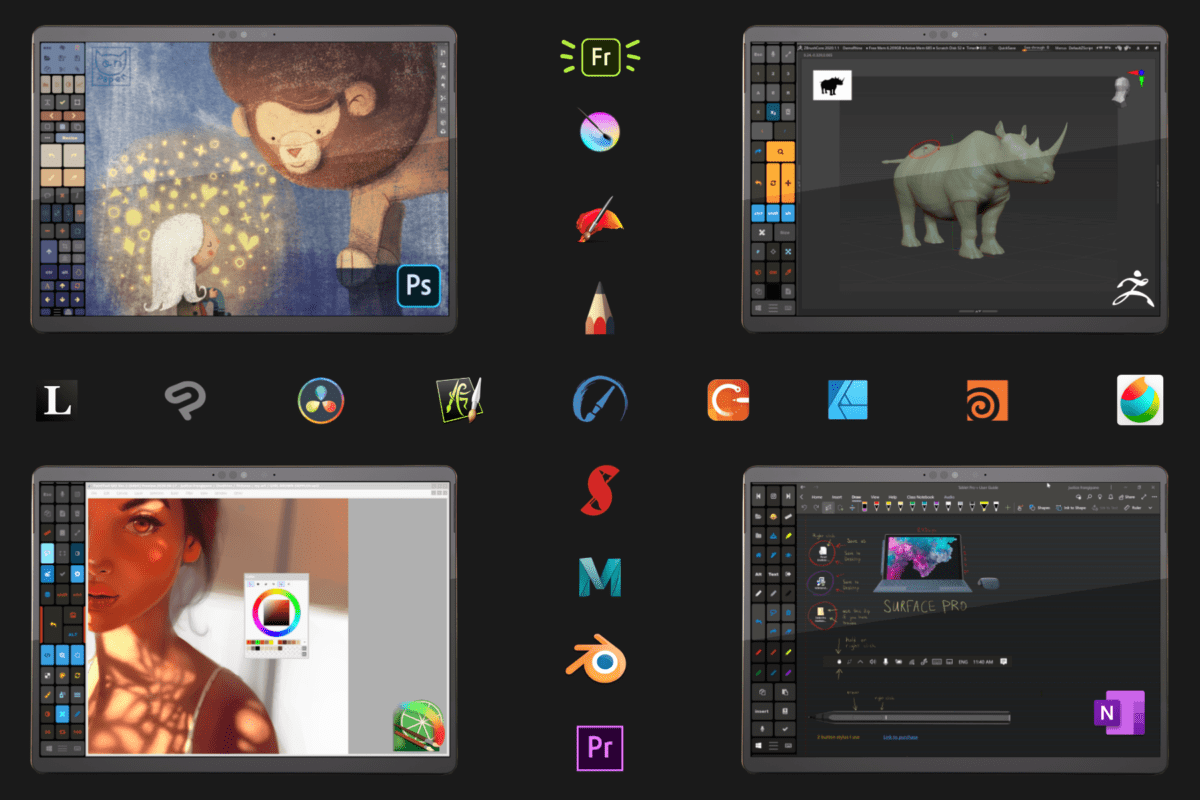The image size is (1200, 800).
Task: Select the Affinity Designer app icon
Action: [848, 400]
